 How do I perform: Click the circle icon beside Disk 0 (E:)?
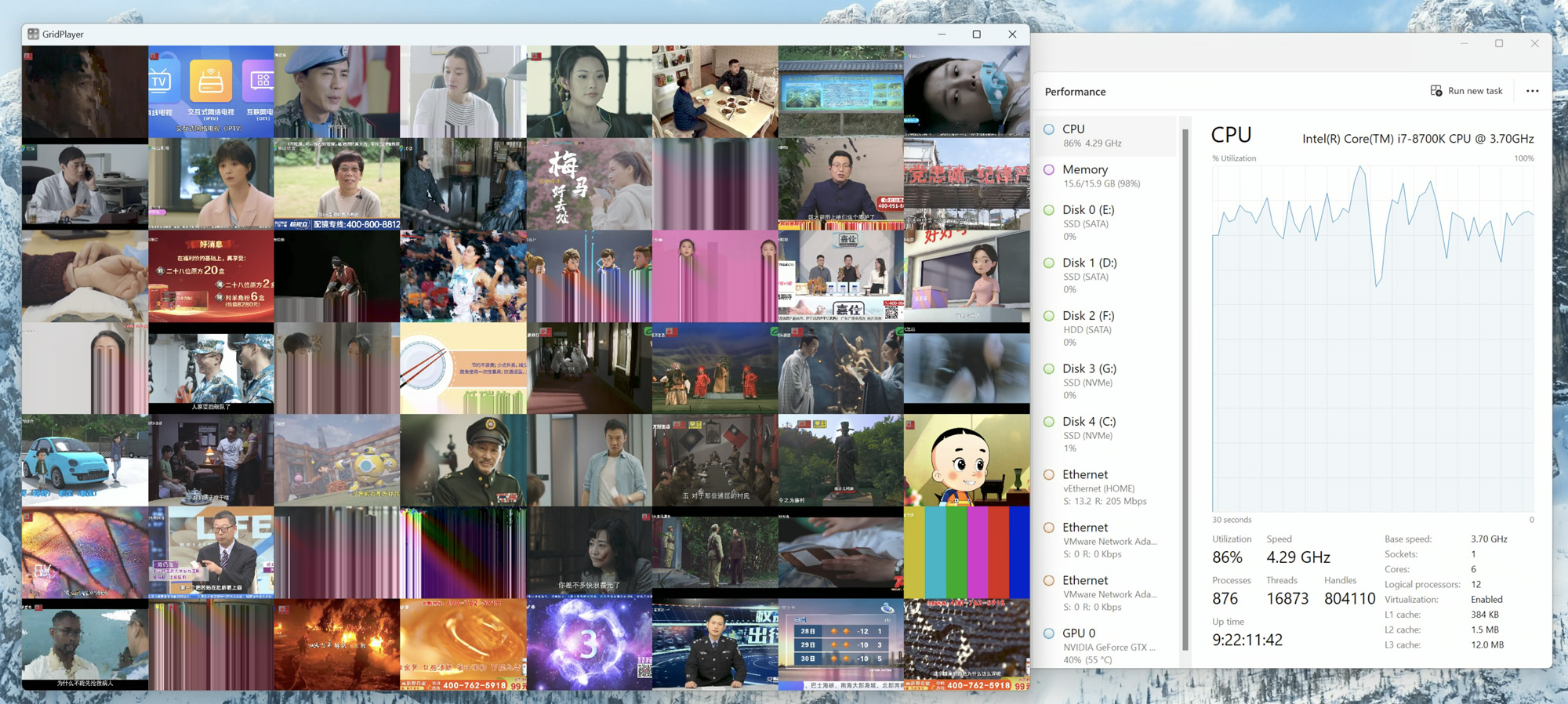(x=1049, y=210)
